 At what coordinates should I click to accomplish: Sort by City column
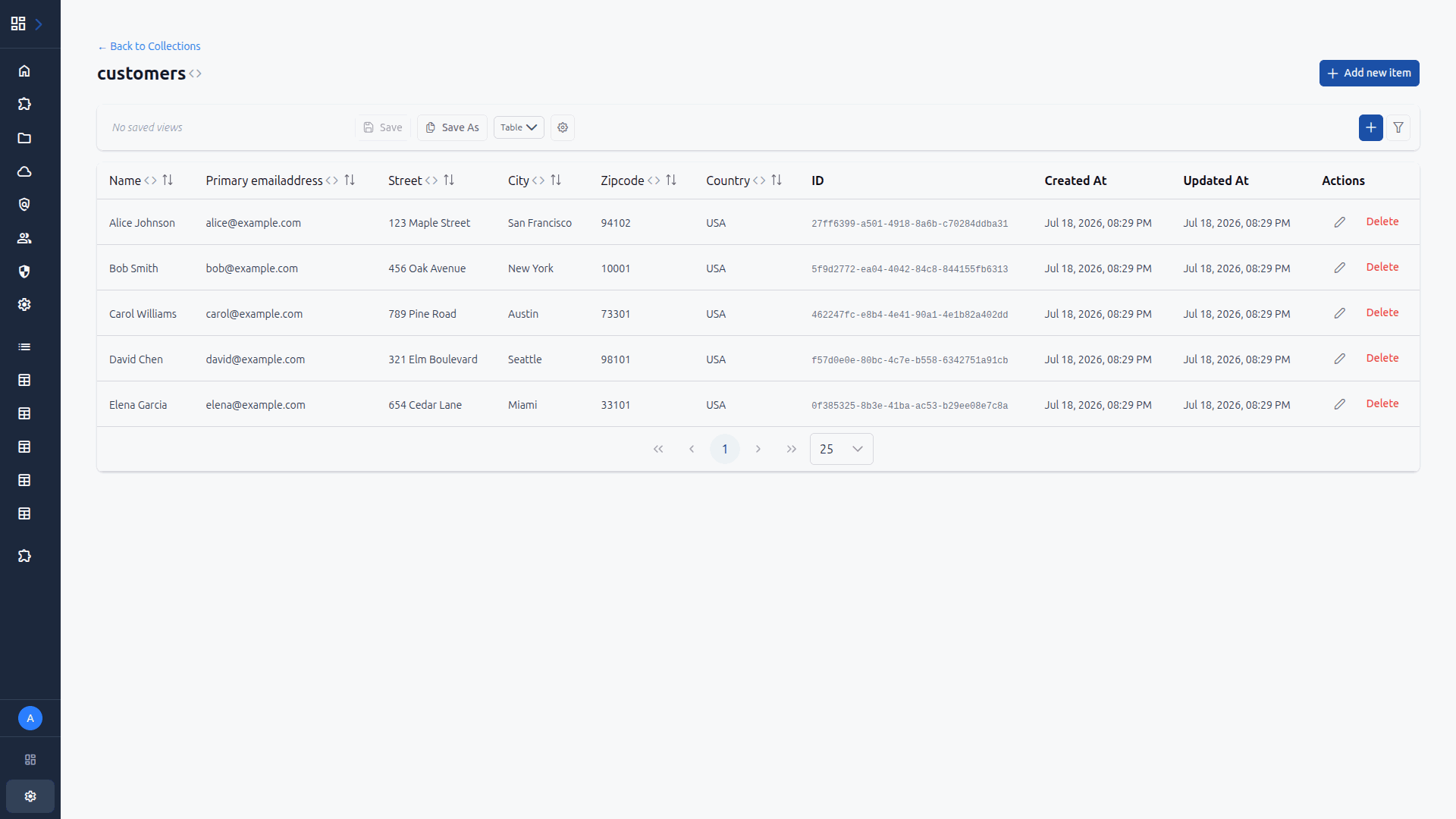tap(556, 180)
